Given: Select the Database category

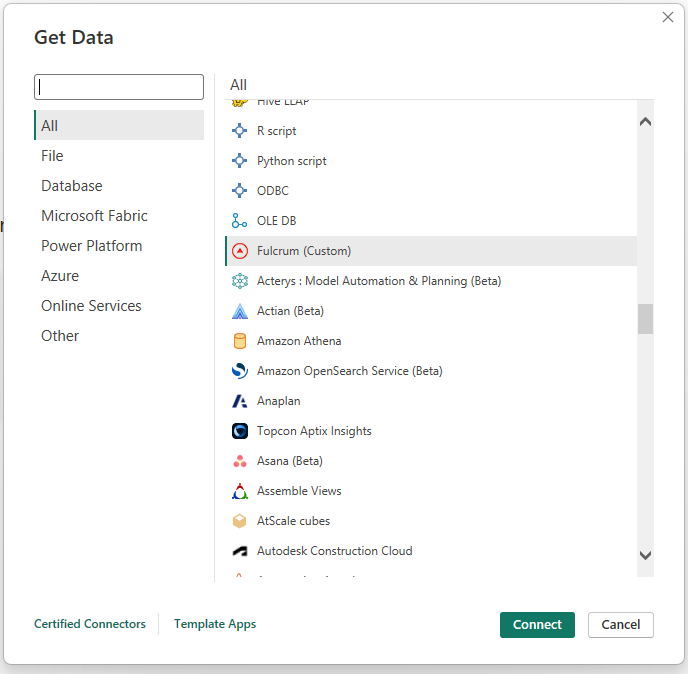Looking at the screenshot, I should tap(119, 186).
